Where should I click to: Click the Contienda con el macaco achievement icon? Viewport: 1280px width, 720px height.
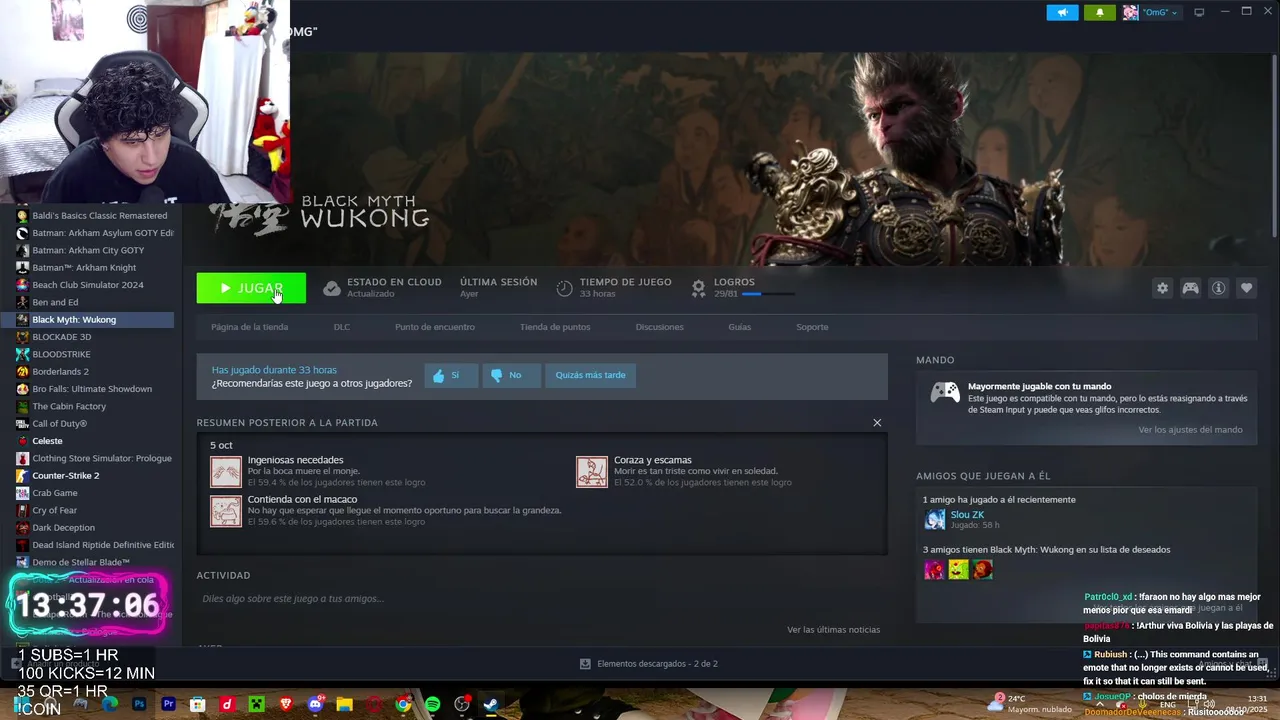pyautogui.click(x=226, y=511)
